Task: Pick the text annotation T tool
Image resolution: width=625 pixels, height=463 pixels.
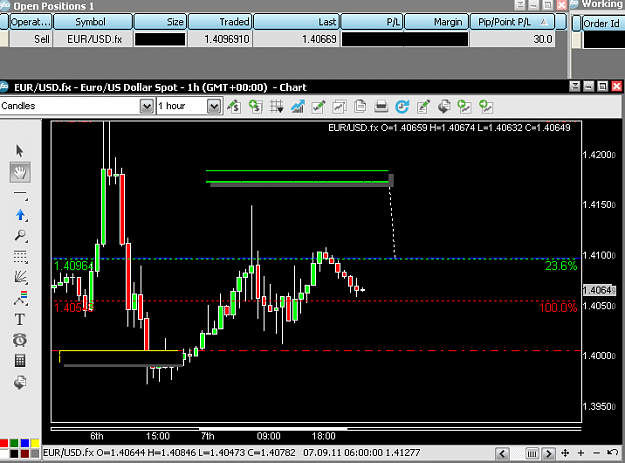Action: [x=20, y=319]
